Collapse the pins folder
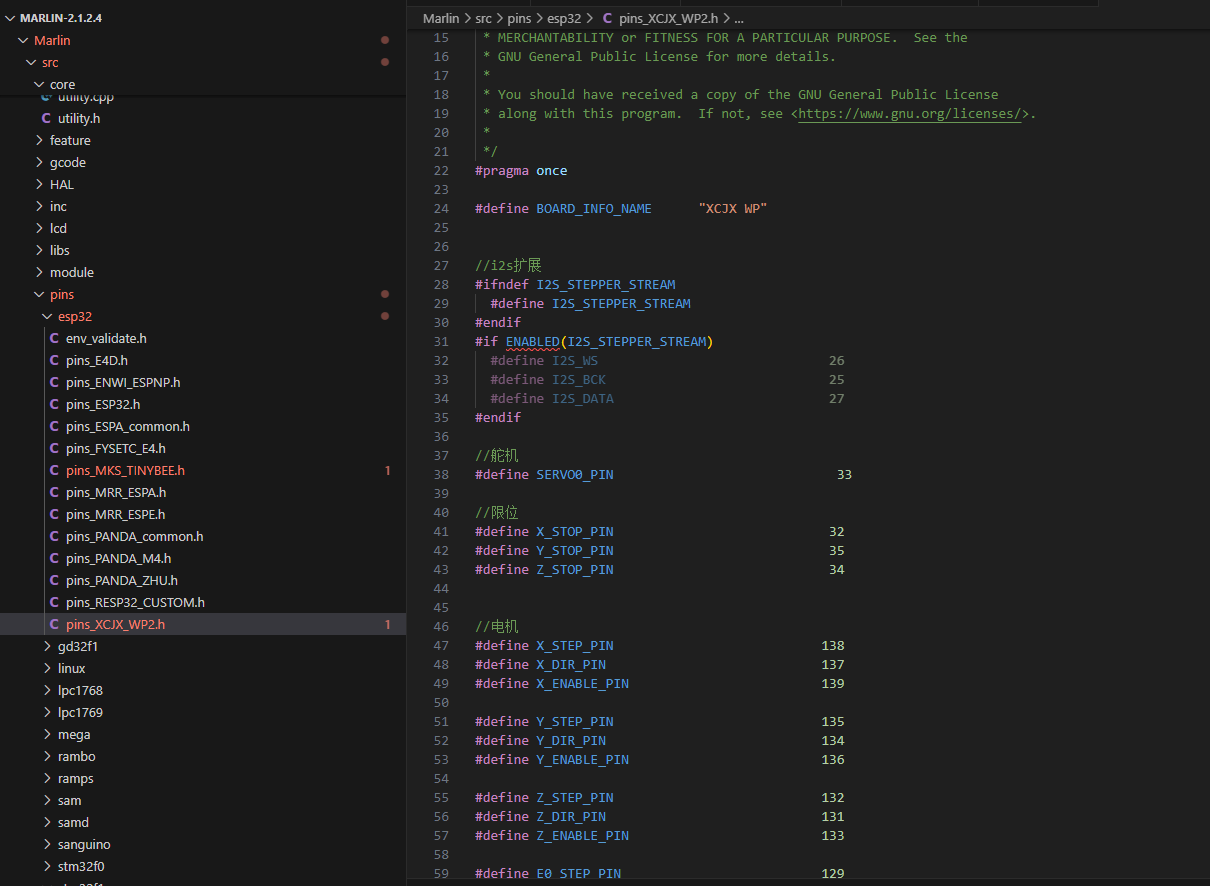 (40, 294)
